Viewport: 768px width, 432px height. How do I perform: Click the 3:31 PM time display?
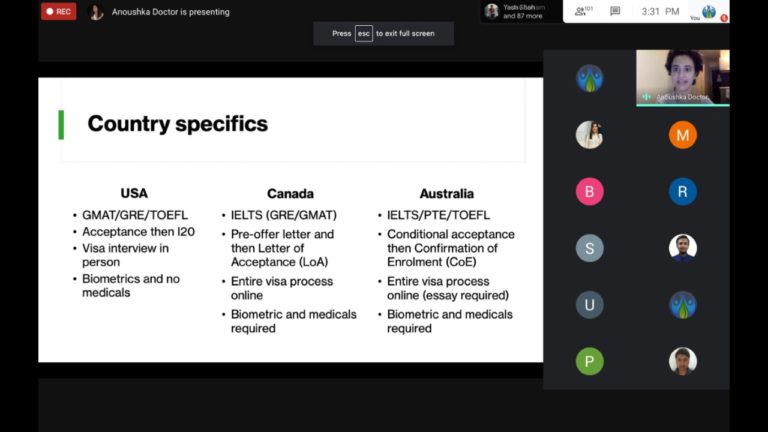click(660, 11)
